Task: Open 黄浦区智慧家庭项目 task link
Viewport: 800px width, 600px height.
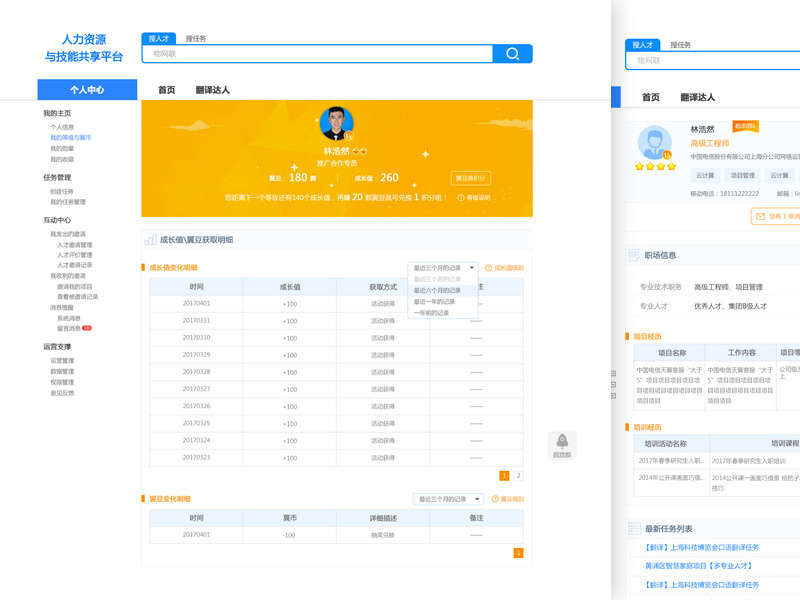Action: (698, 566)
